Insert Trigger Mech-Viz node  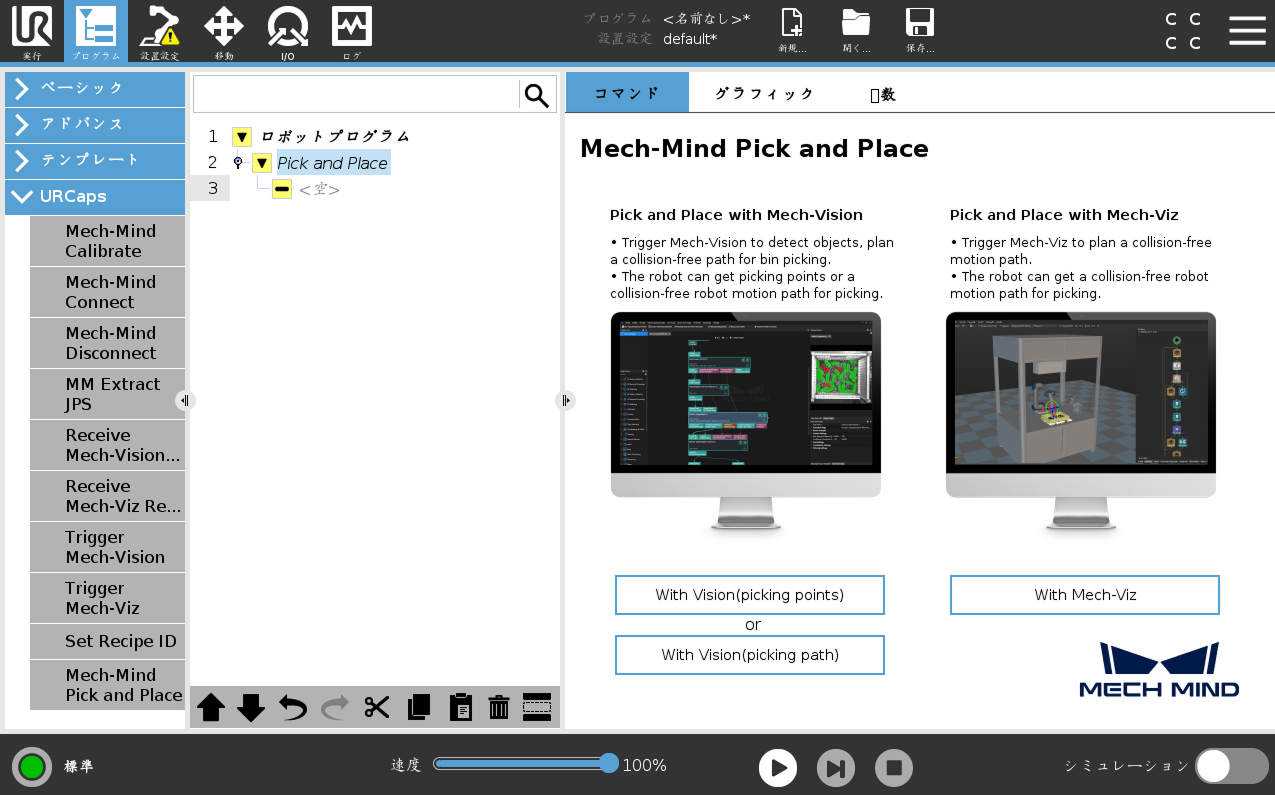coord(107,598)
